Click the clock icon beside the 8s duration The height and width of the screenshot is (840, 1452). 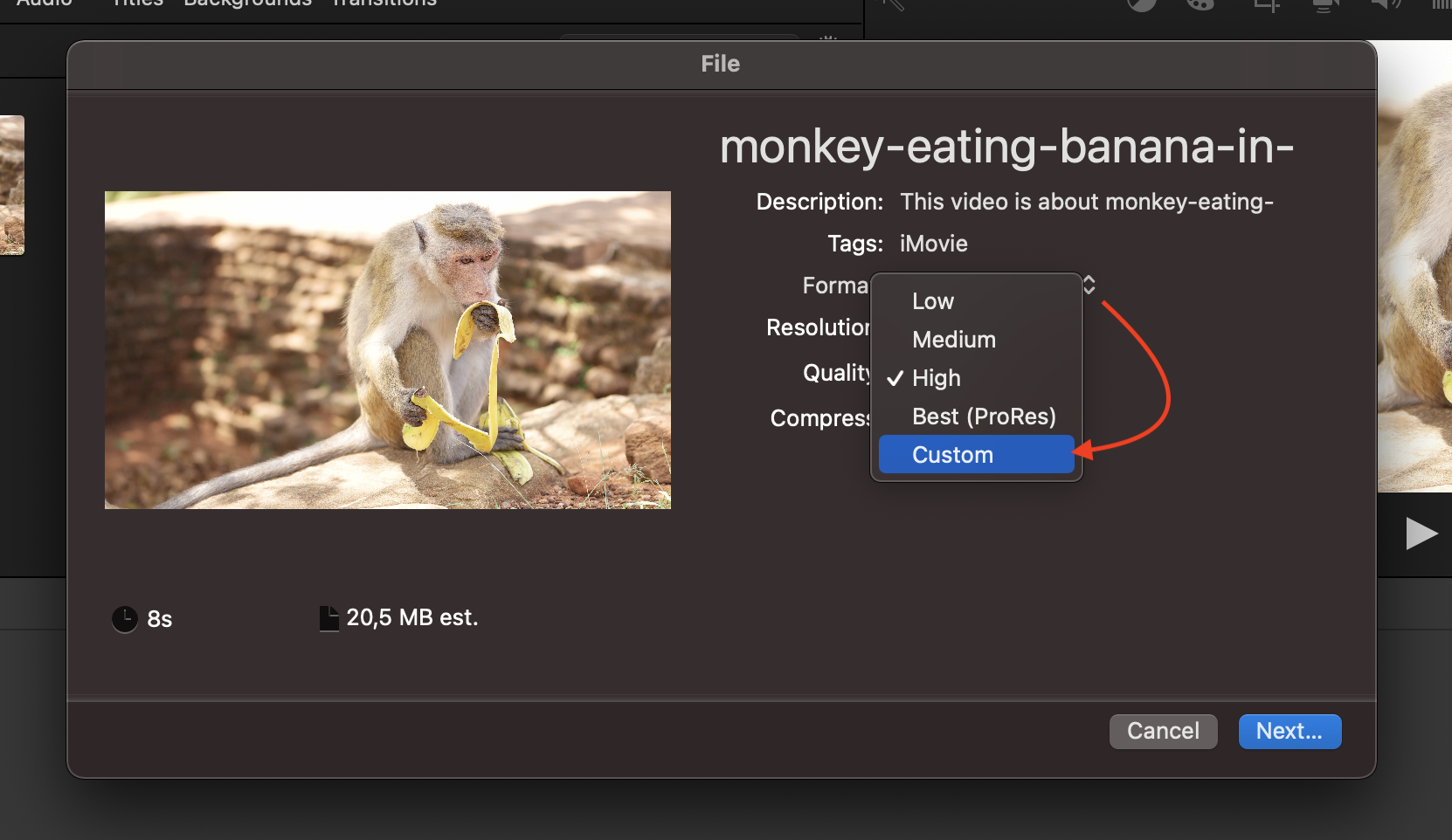[x=125, y=618]
